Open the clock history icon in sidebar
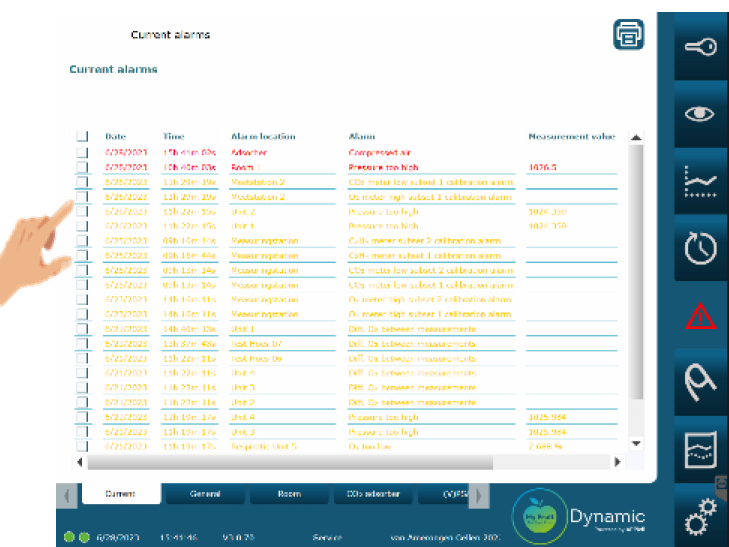Viewport: 729px width, 547px height. point(698,247)
